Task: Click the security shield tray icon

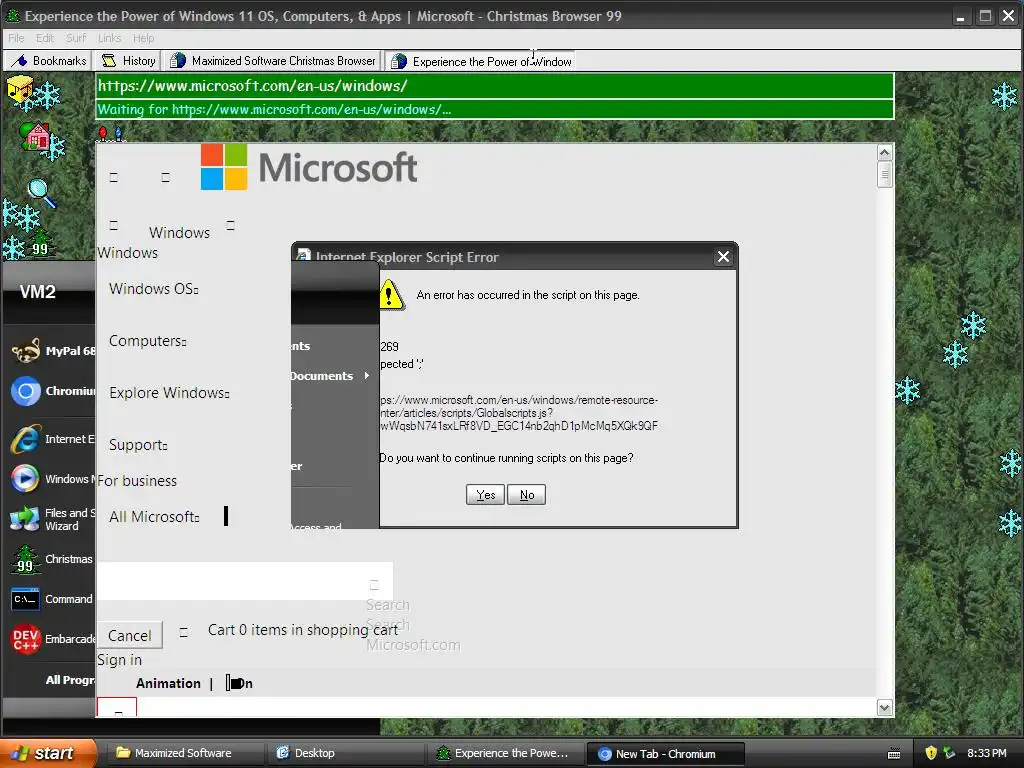Action: 931,753
